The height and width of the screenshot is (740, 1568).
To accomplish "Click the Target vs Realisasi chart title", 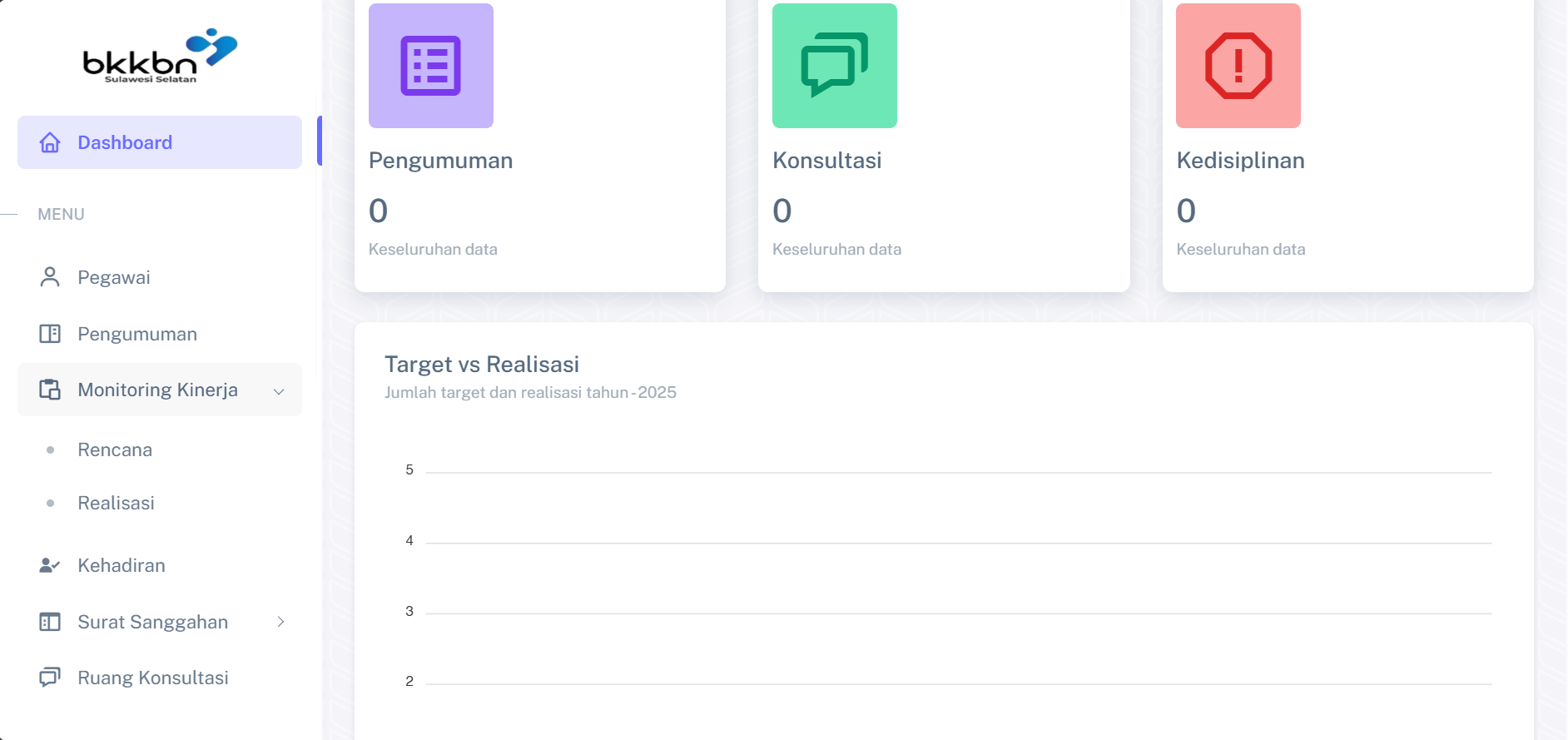I will 481,365.
